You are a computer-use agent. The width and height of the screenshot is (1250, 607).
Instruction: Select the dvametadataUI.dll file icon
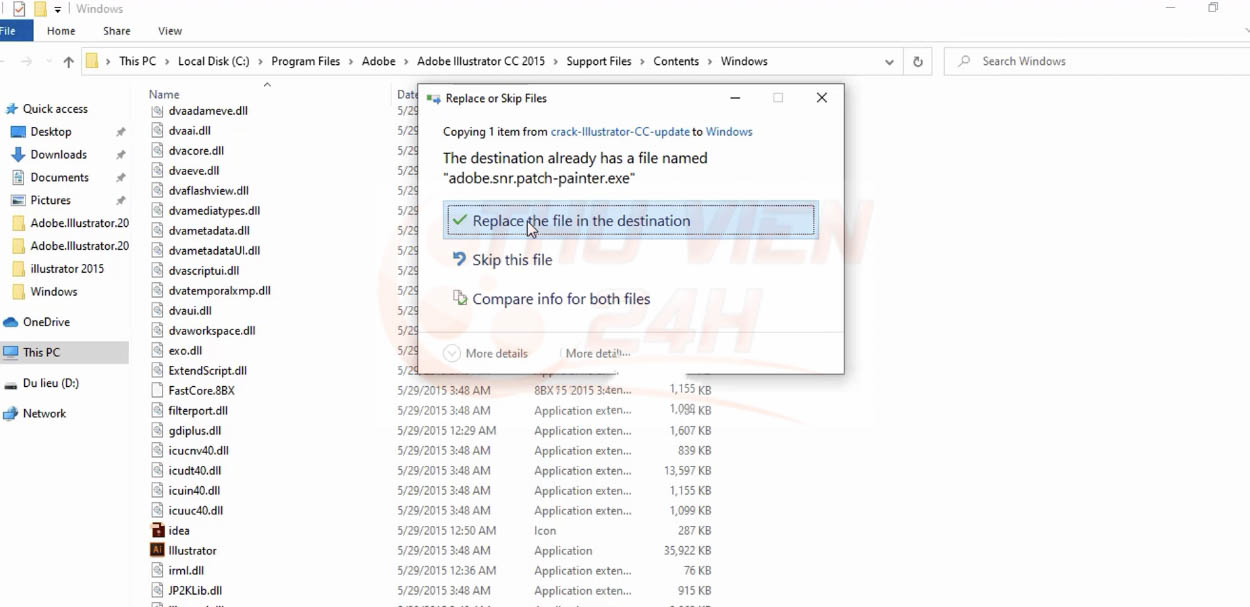157,251
